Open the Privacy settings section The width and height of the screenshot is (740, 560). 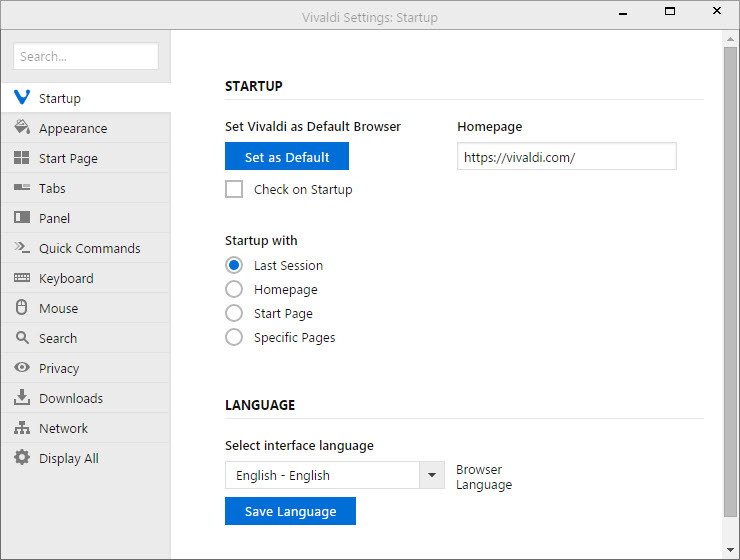point(86,368)
